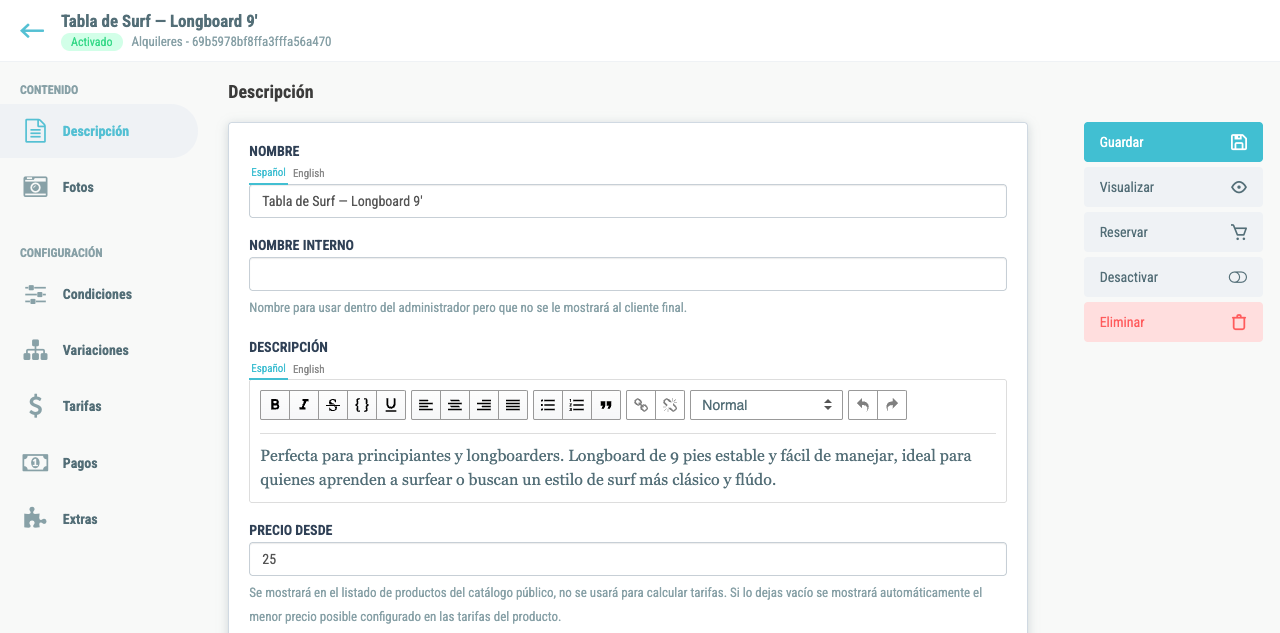Open the Descripción sidebar section
Viewport: 1280px width, 633px height.
[x=98, y=131]
